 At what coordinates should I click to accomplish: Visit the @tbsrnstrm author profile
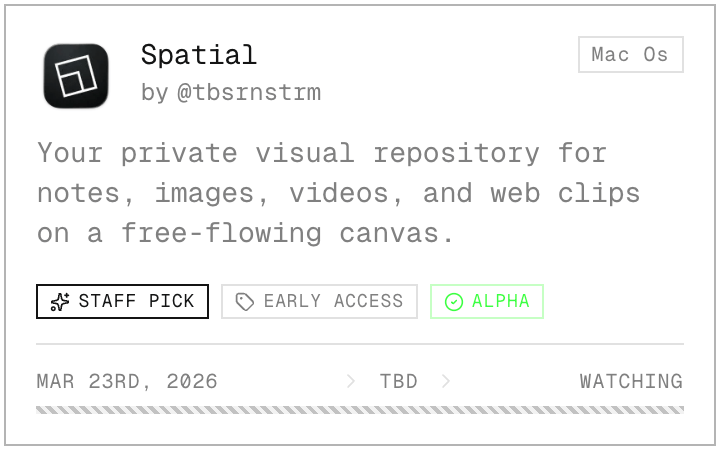248,93
